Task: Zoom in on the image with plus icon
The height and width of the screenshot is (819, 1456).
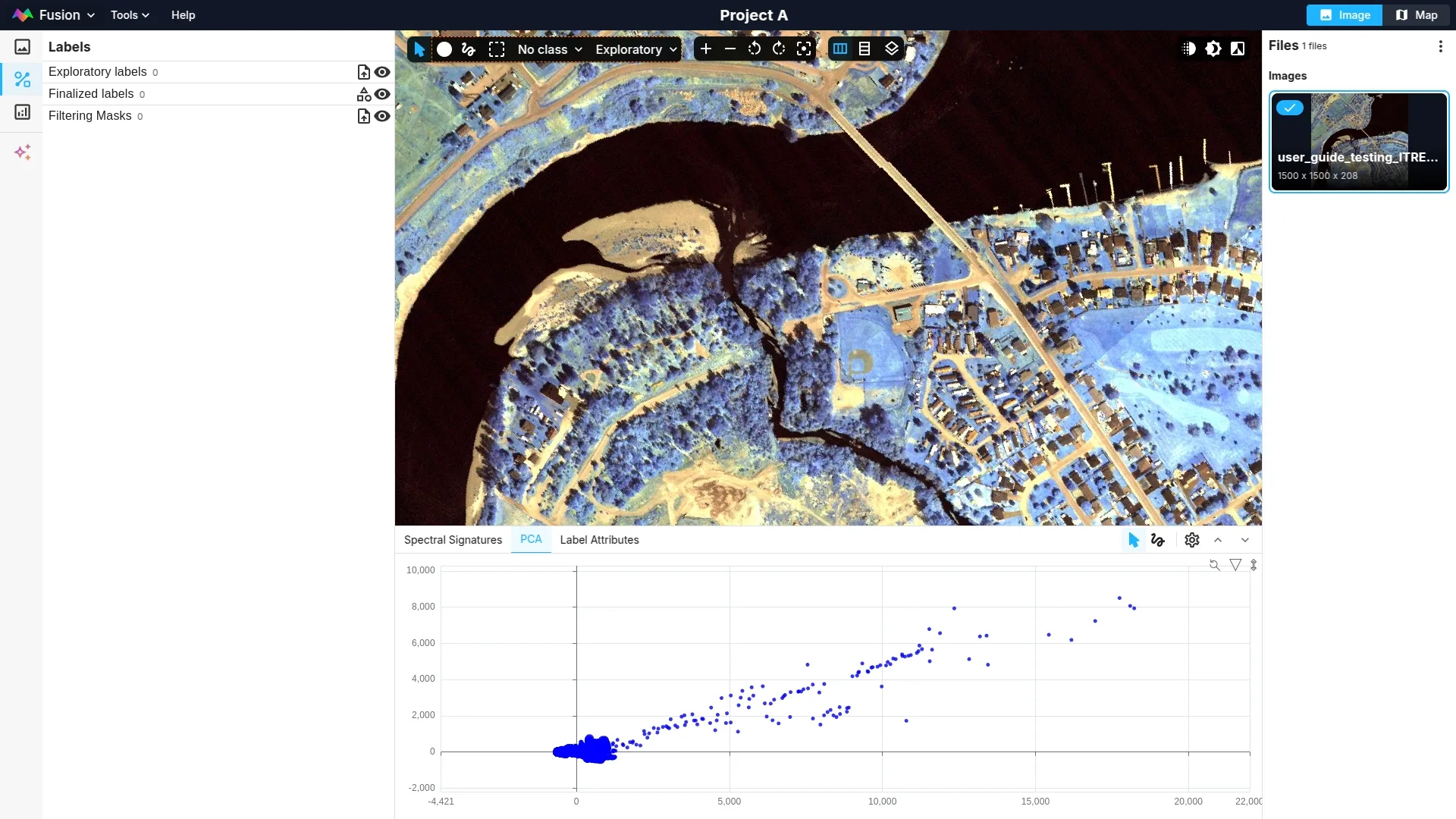Action: [x=706, y=49]
